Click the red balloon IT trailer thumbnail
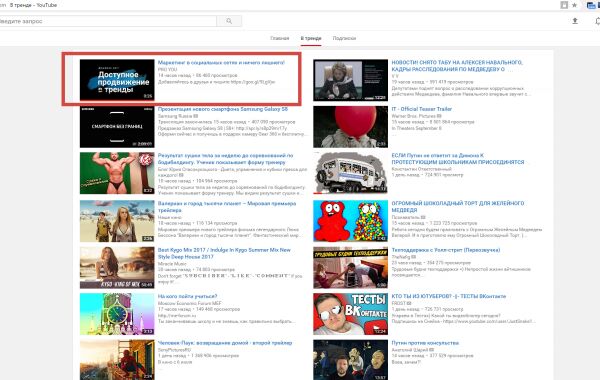Viewport: 600px width, 380px height. (x=351, y=127)
